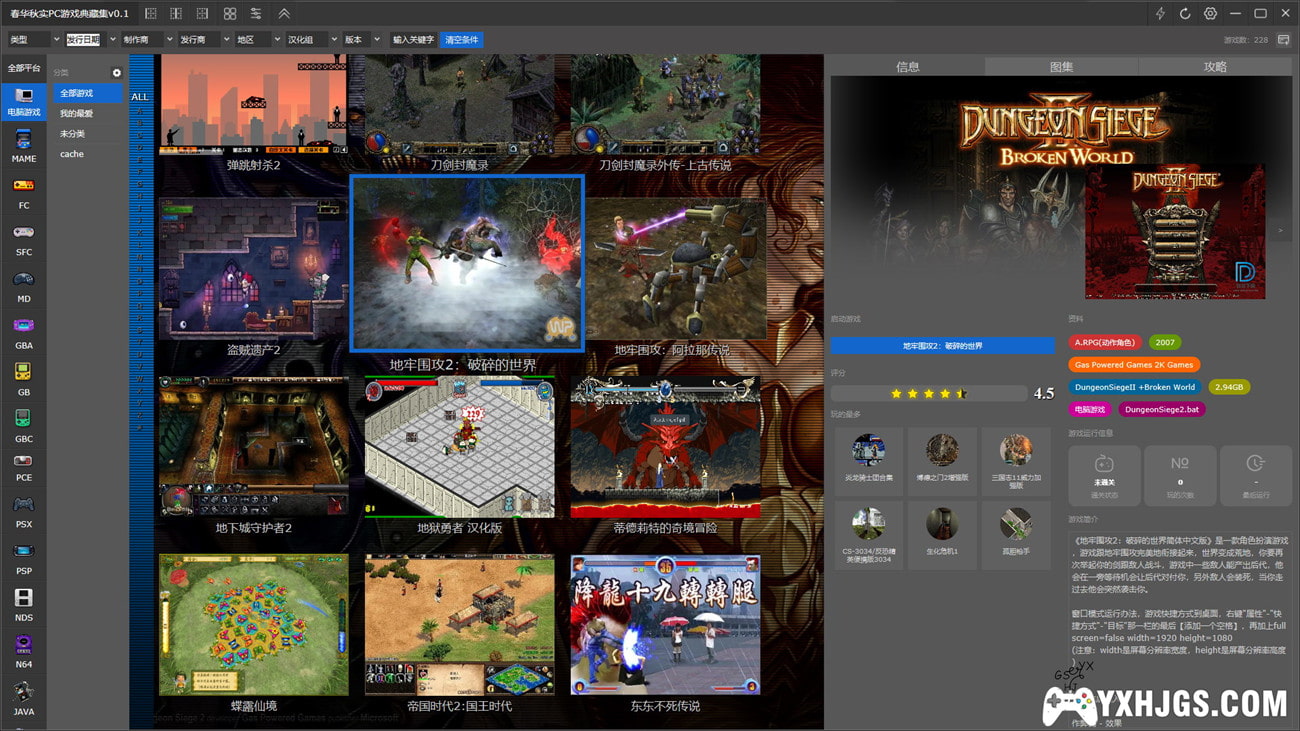Open the filter sliders icon in title bar

pos(256,13)
